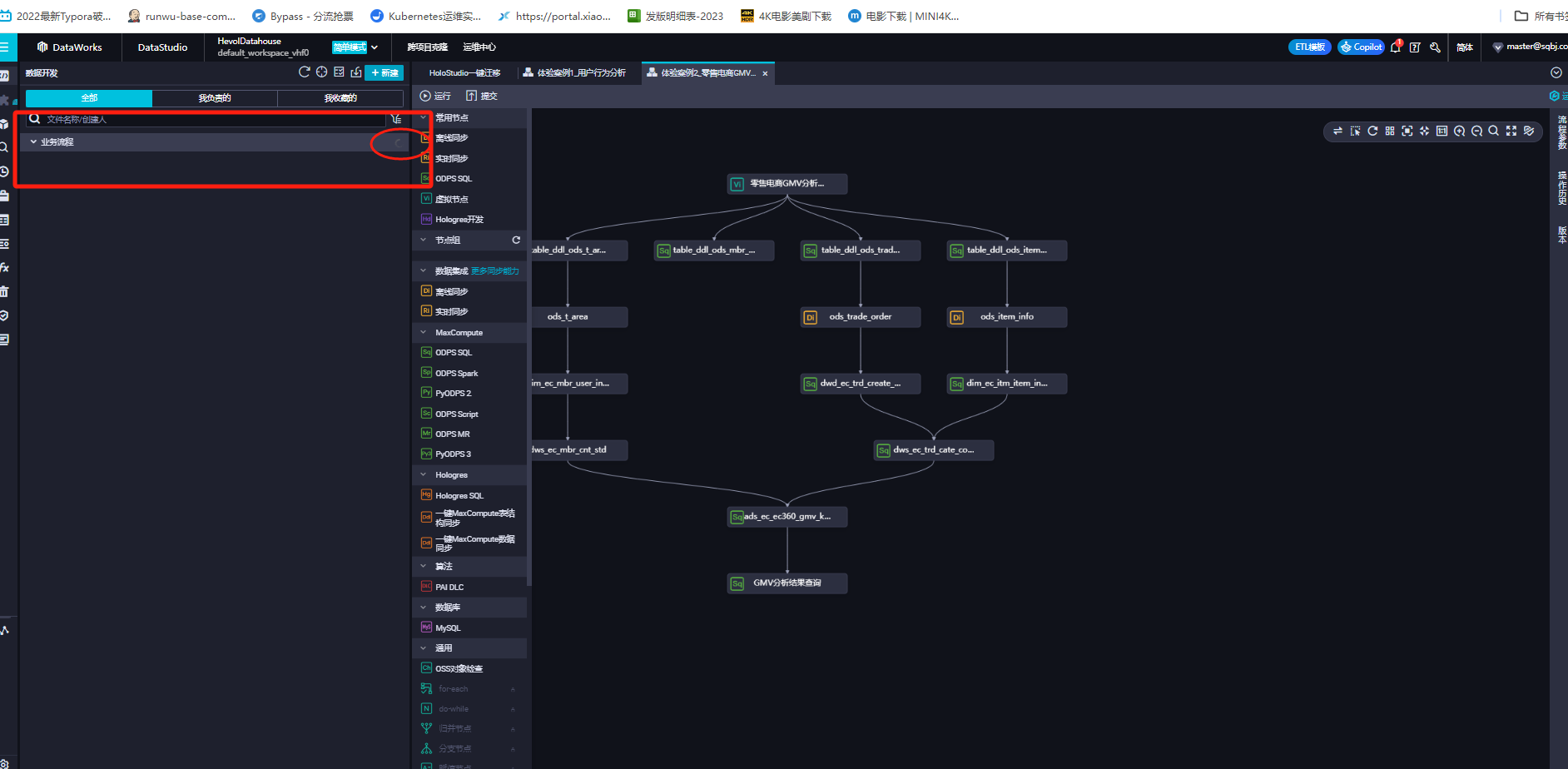
Task: Open the Copilot button
Action: 1361,47
